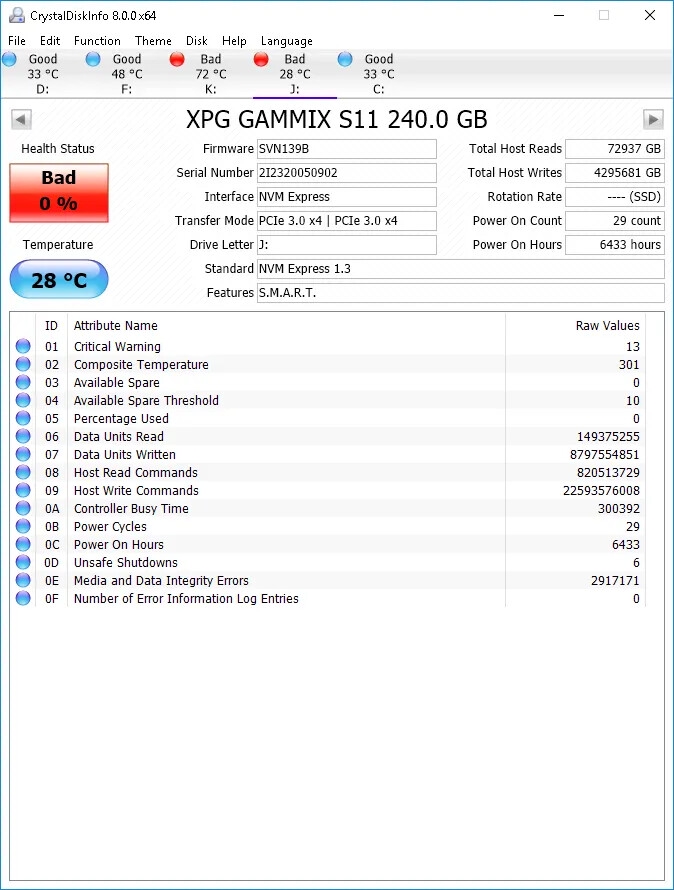
Task: Select Host Write Commands raw value 22593576008
Action: 601,490
